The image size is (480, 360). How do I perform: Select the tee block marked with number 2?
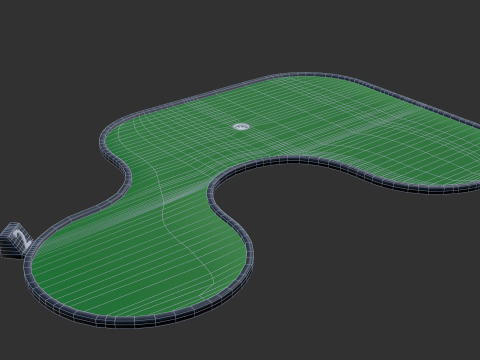click(x=15, y=240)
